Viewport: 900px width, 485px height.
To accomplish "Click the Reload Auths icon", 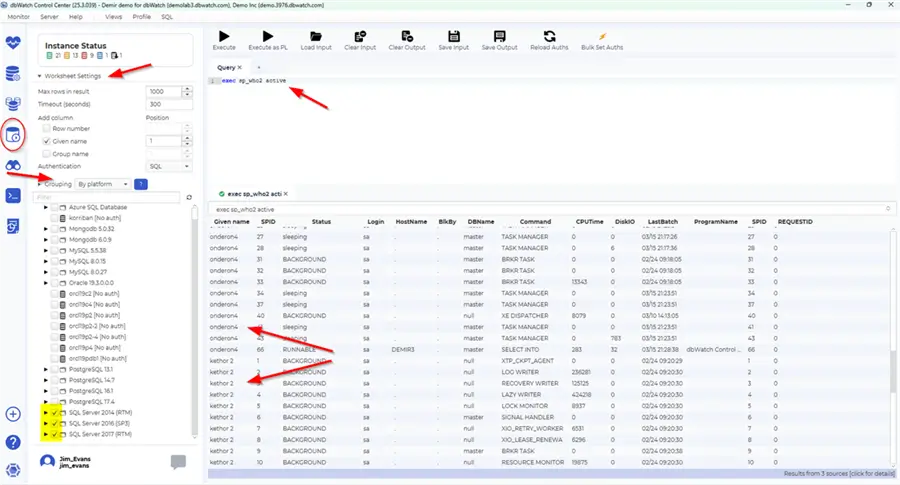I will [x=549, y=37].
